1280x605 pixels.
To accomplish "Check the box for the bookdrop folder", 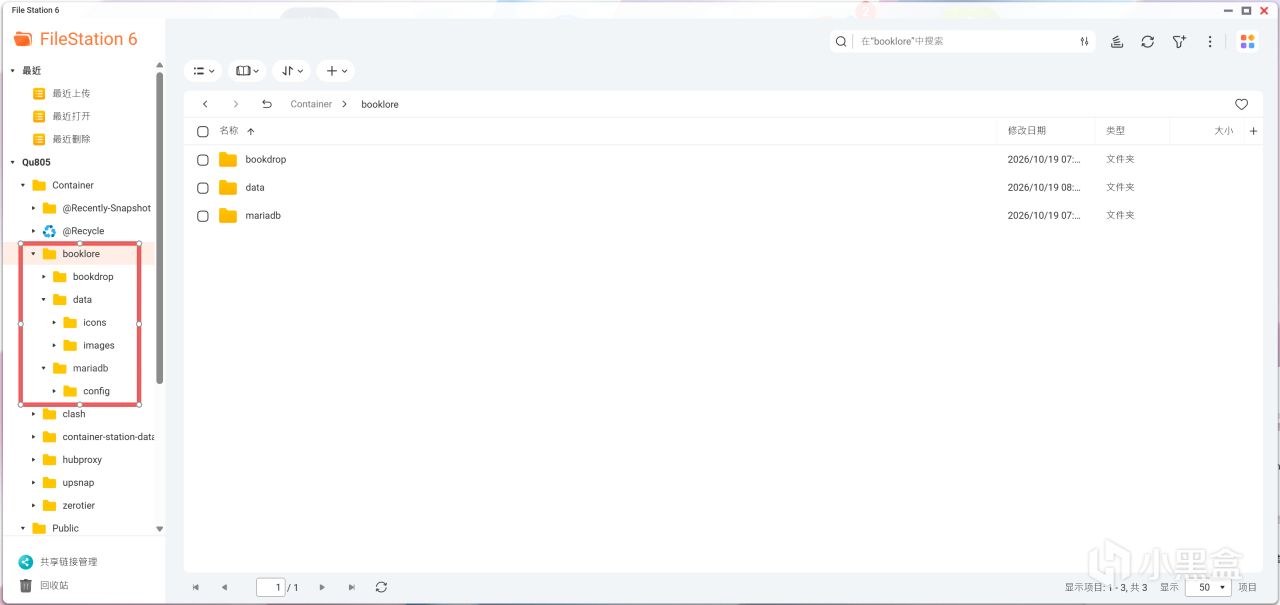I will tap(203, 160).
